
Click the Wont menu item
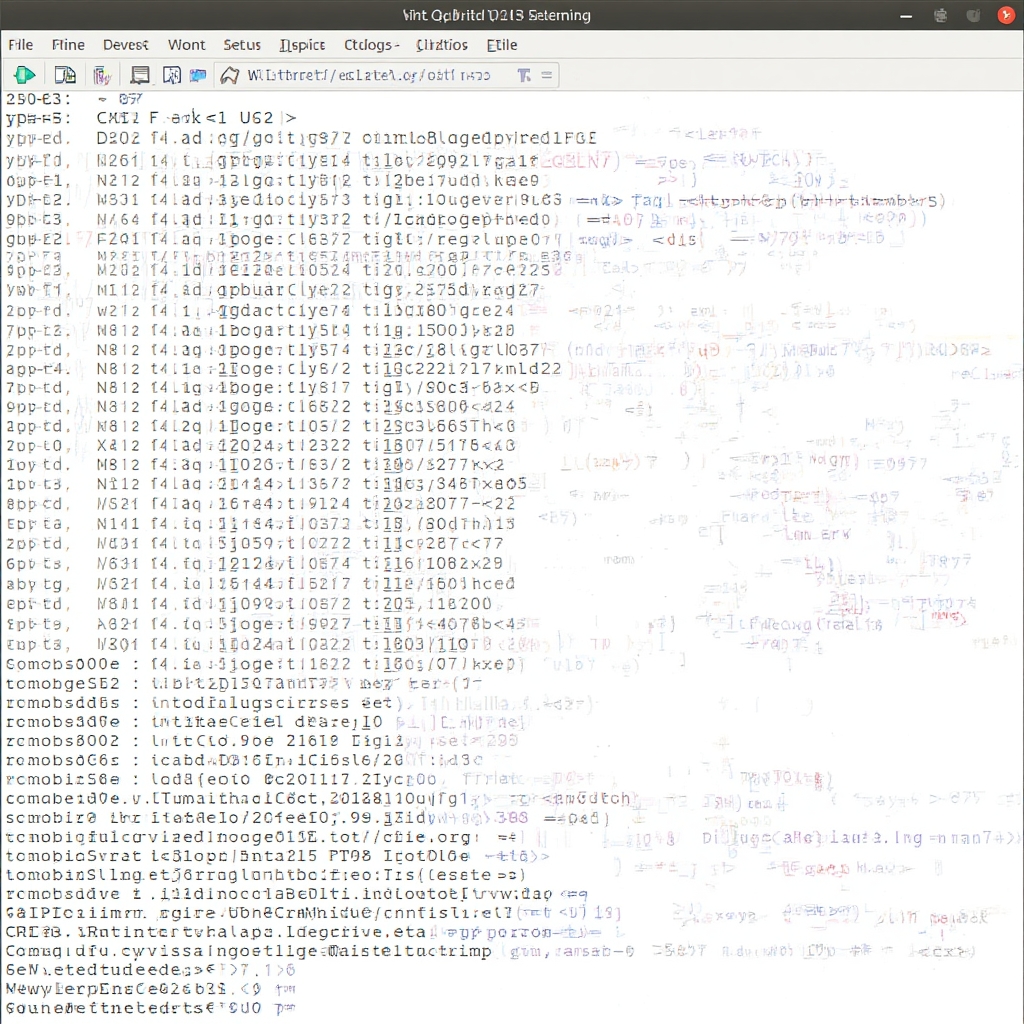[x=186, y=44]
